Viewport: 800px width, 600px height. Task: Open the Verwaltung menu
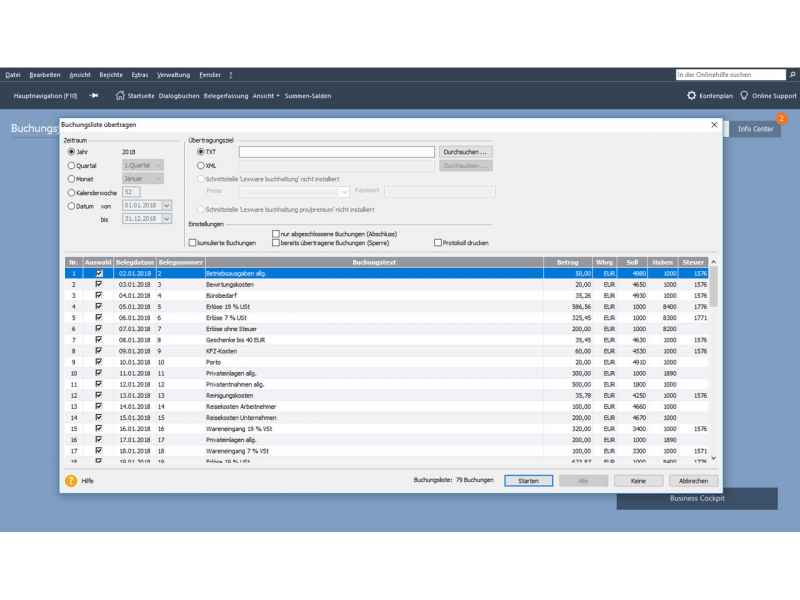(174, 75)
